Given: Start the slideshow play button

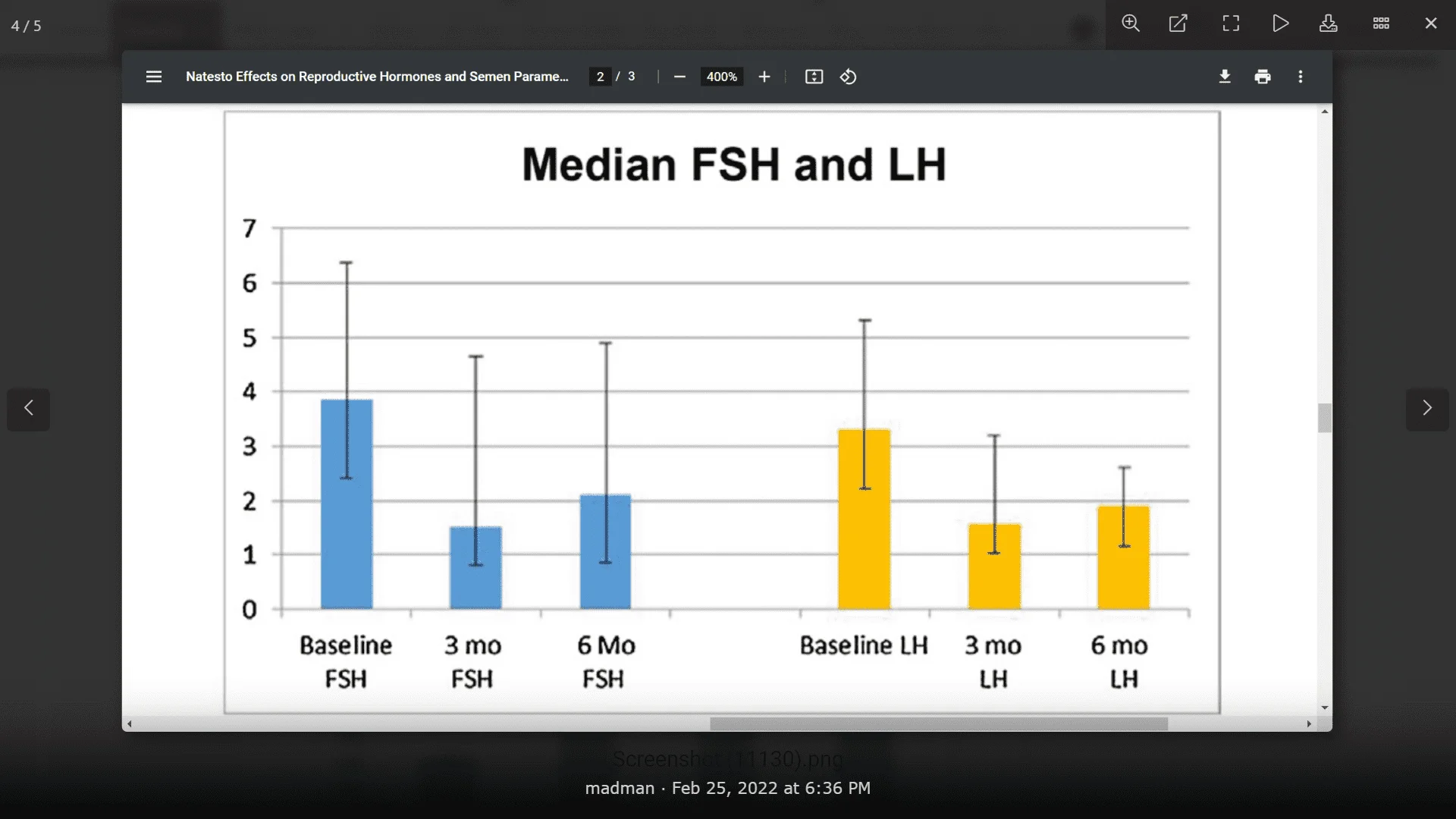Looking at the screenshot, I should point(1280,24).
